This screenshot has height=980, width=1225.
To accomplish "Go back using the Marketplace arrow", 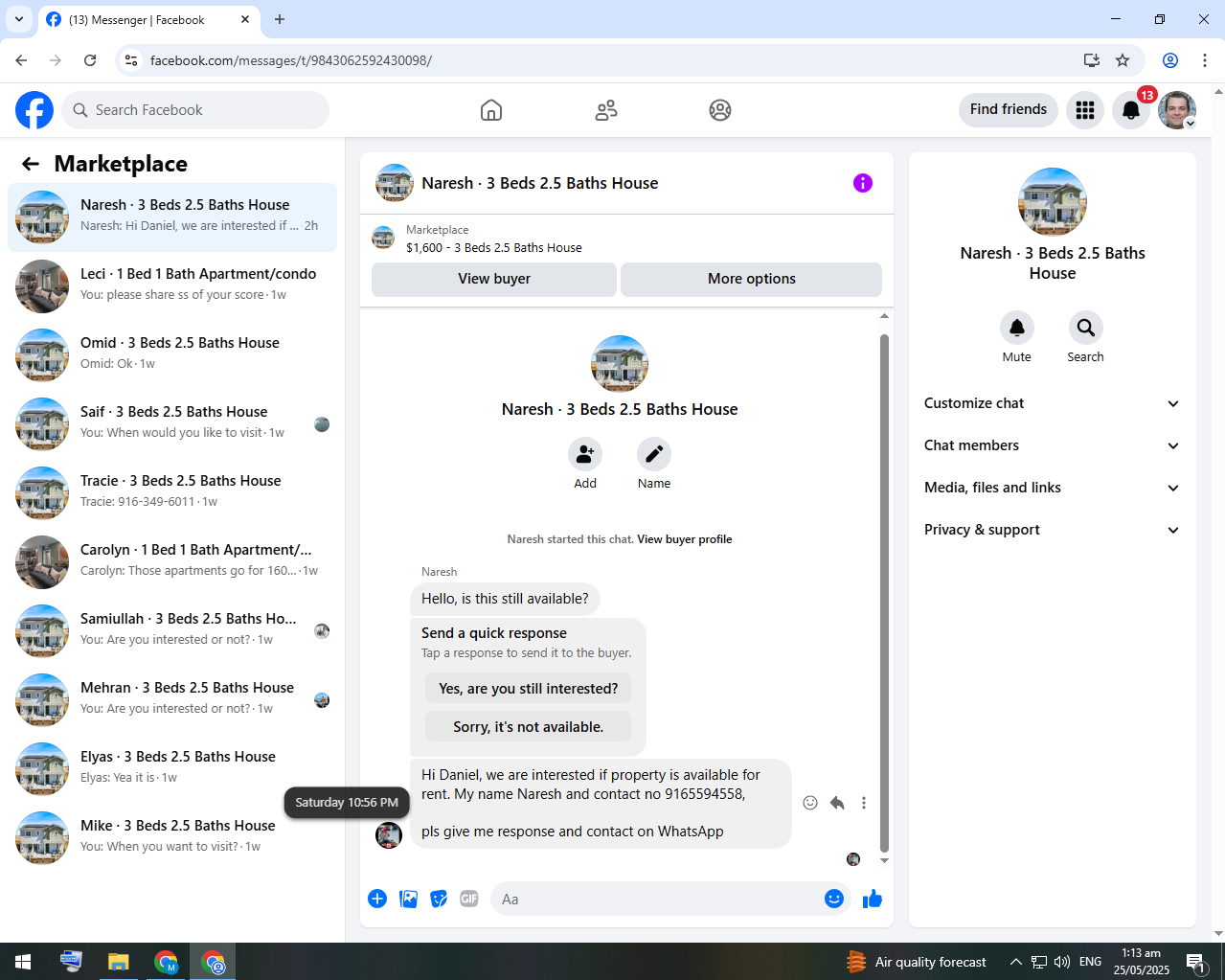I will 31,164.
